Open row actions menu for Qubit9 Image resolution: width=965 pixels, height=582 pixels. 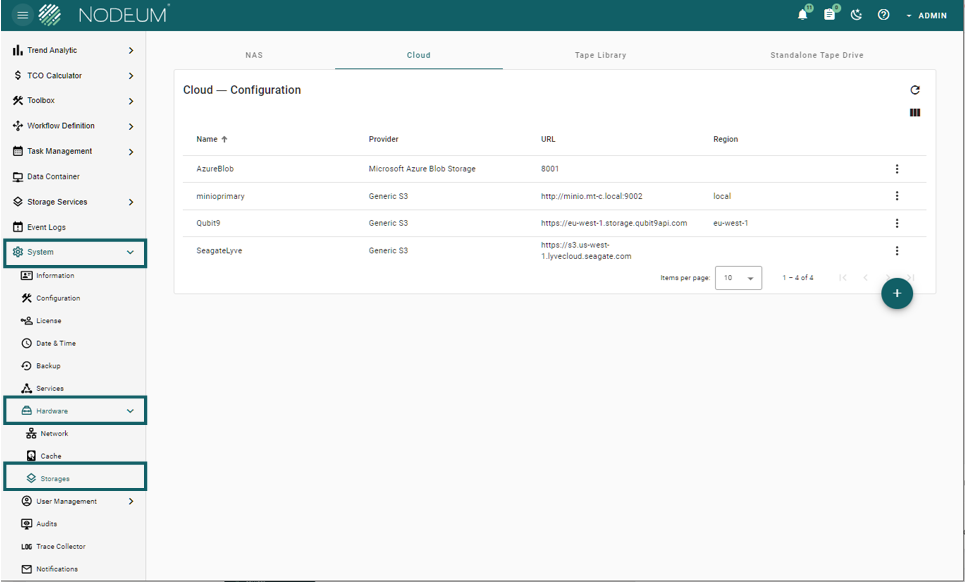(897, 223)
